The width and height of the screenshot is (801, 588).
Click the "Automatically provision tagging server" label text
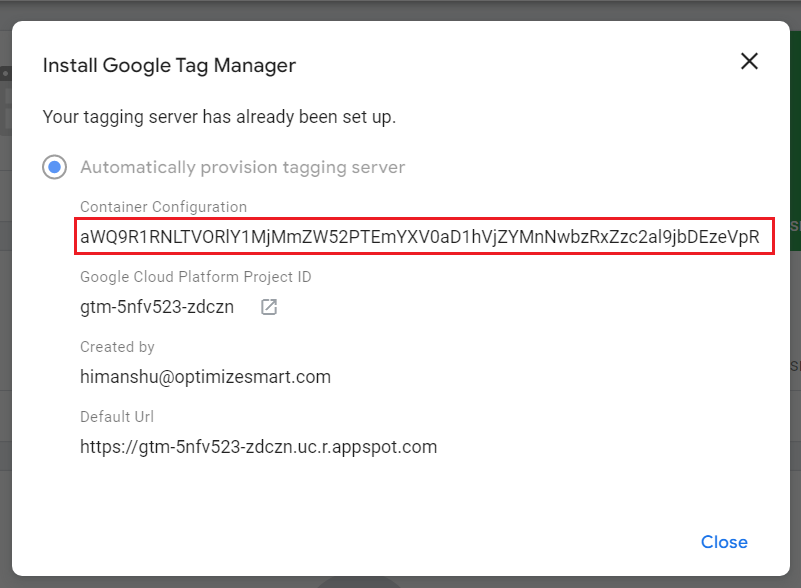tap(242, 167)
